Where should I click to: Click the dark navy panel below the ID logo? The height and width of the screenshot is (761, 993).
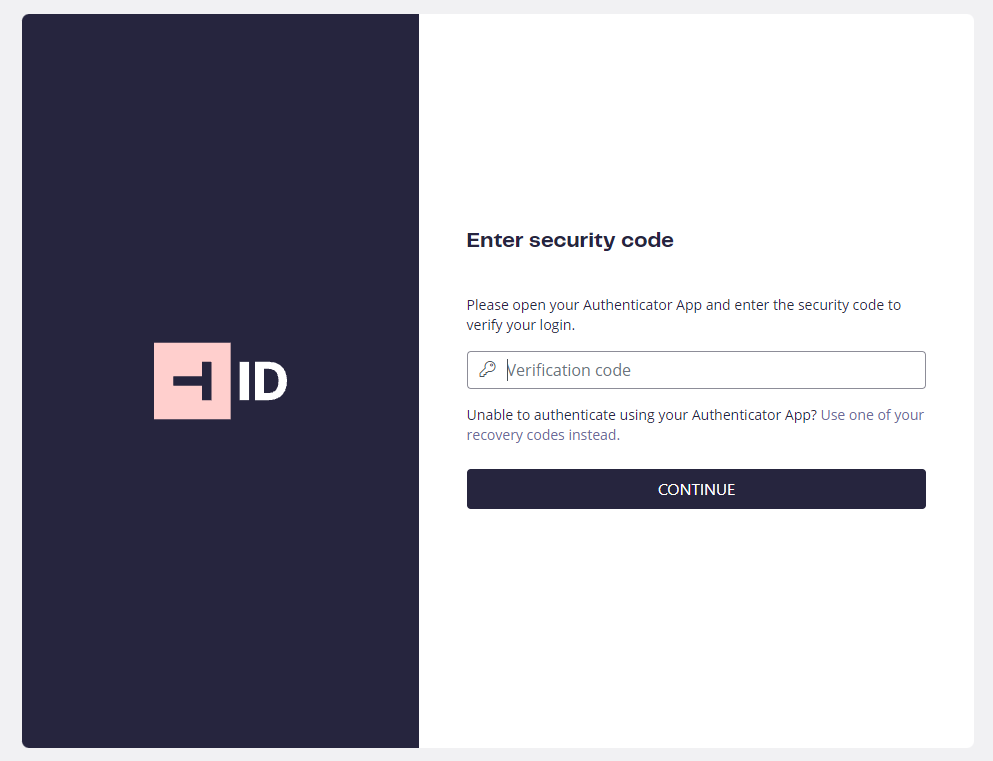220,582
